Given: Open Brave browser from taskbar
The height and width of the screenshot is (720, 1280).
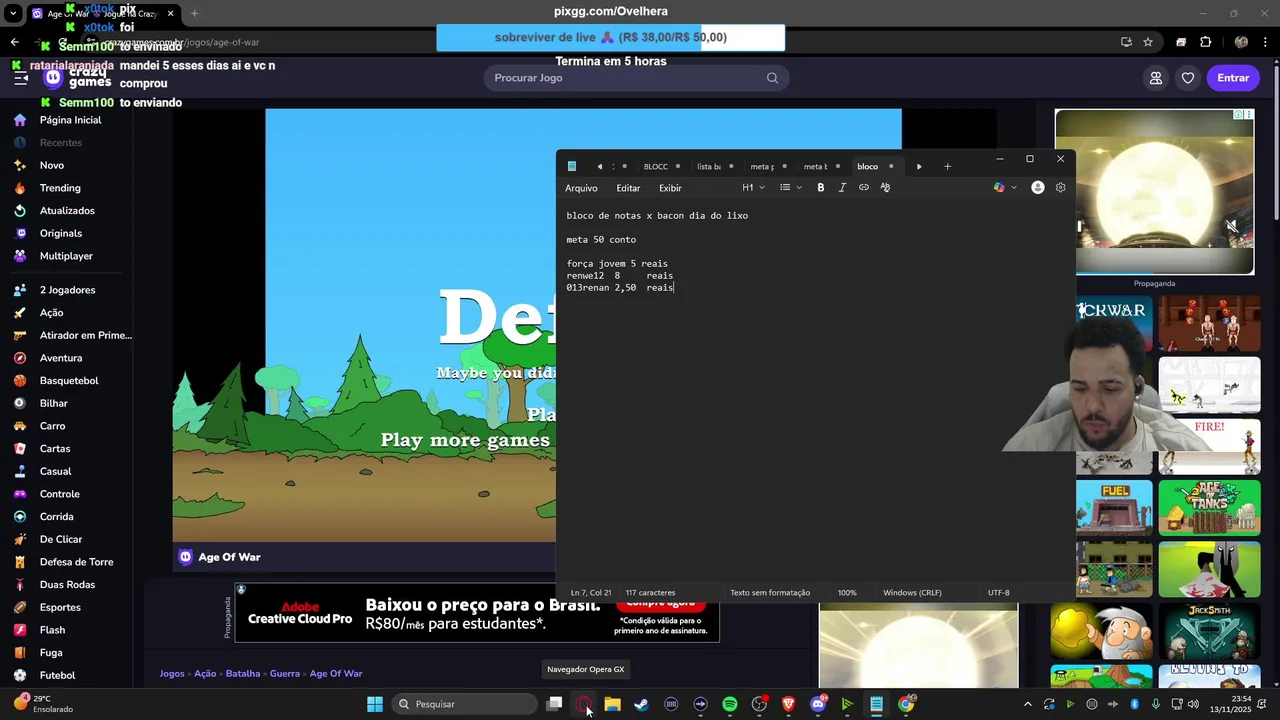Looking at the screenshot, I should click(789, 704).
